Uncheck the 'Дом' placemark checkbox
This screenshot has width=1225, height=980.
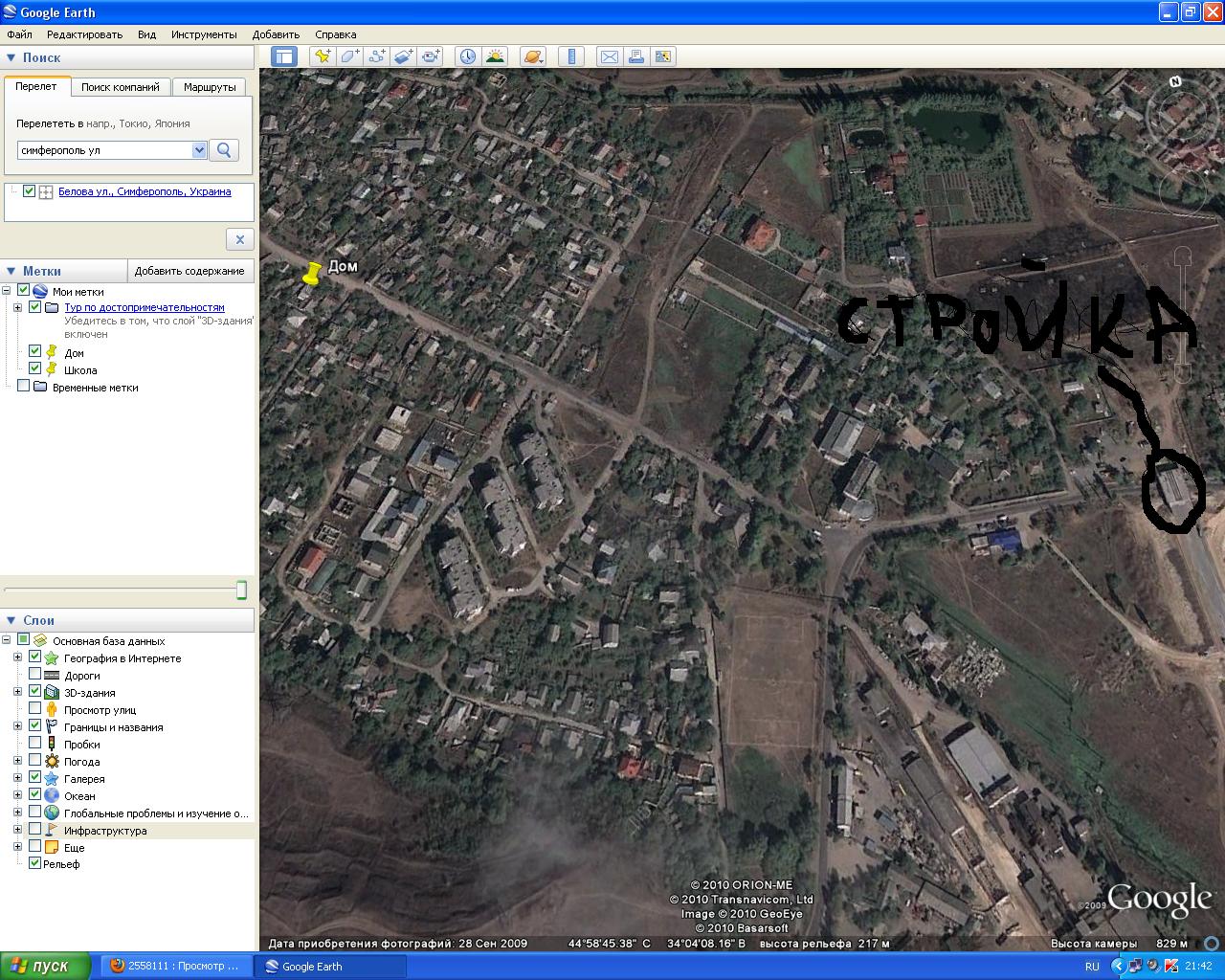(34, 351)
